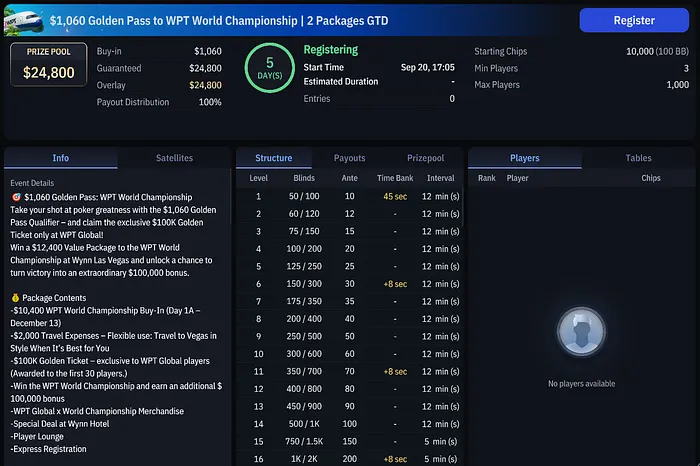Image resolution: width=700 pixels, height=466 pixels.
Task: Click the 100 / 200 blinds cell
Action: [x=304, y=249]
